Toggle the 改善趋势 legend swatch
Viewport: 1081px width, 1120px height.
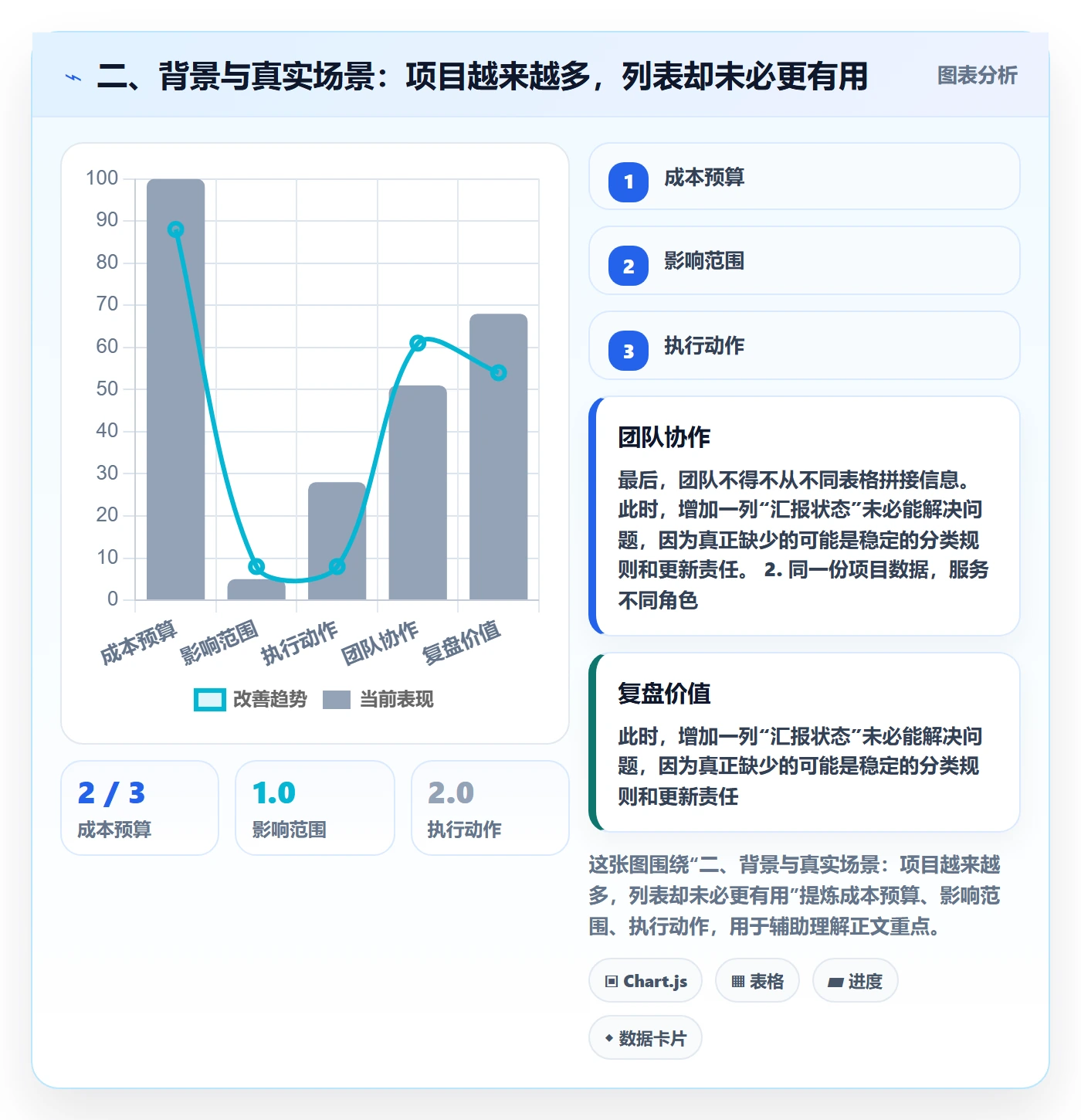coord(209,699)
